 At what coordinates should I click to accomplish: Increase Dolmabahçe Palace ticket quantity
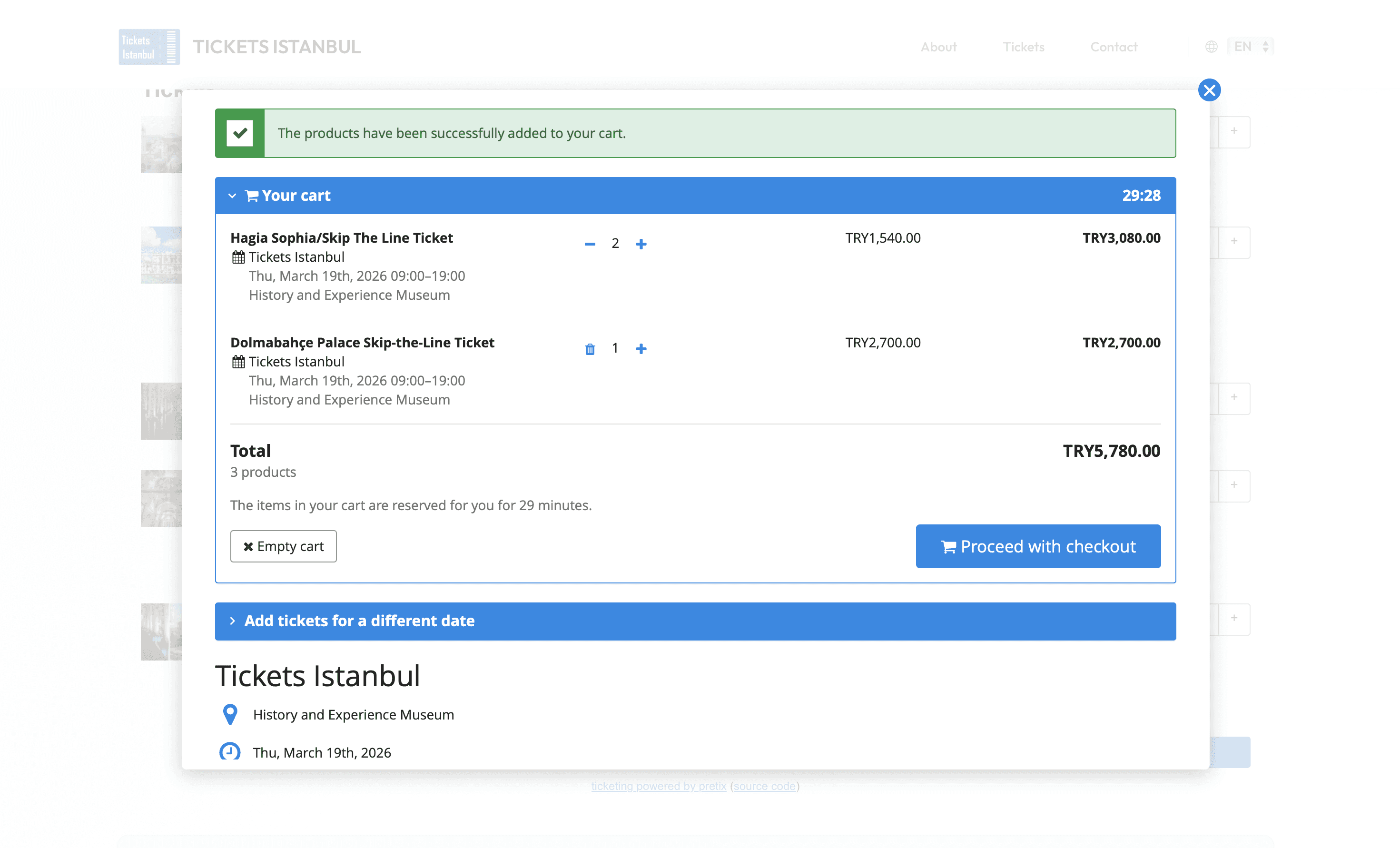641,348
